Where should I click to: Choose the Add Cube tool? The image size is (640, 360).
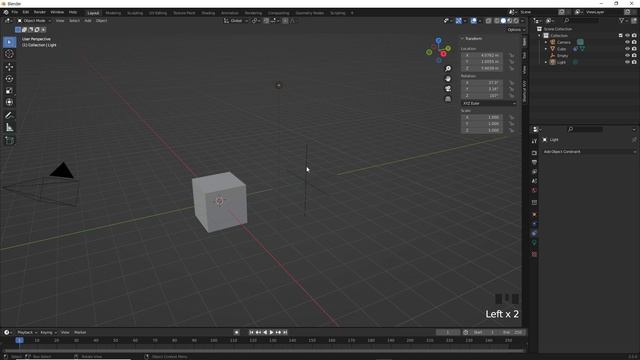[x=9, y=140]
